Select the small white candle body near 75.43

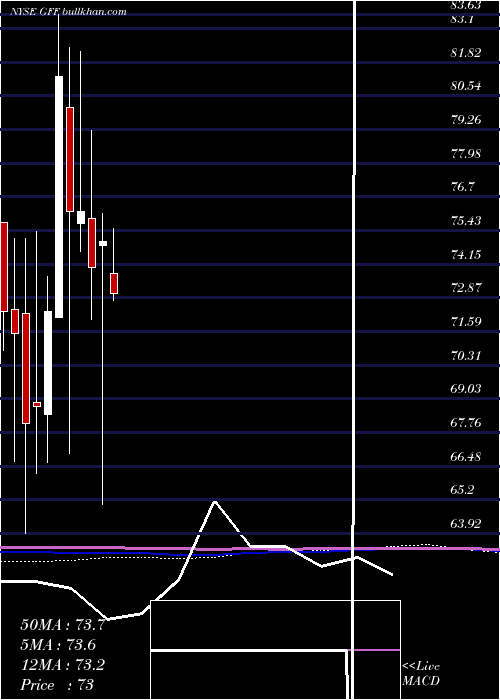coord(81,217)
